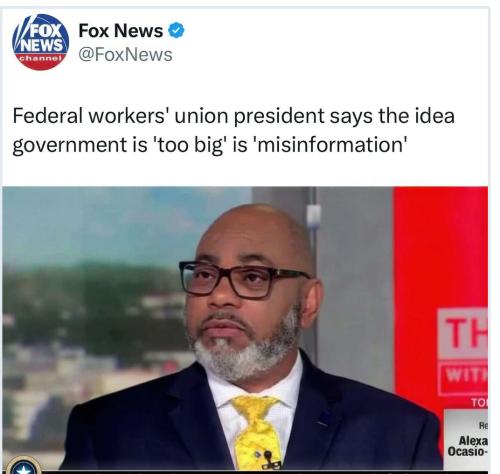Open the Fox News display name
Screen dimensions: 500x474
click(121, 31)
